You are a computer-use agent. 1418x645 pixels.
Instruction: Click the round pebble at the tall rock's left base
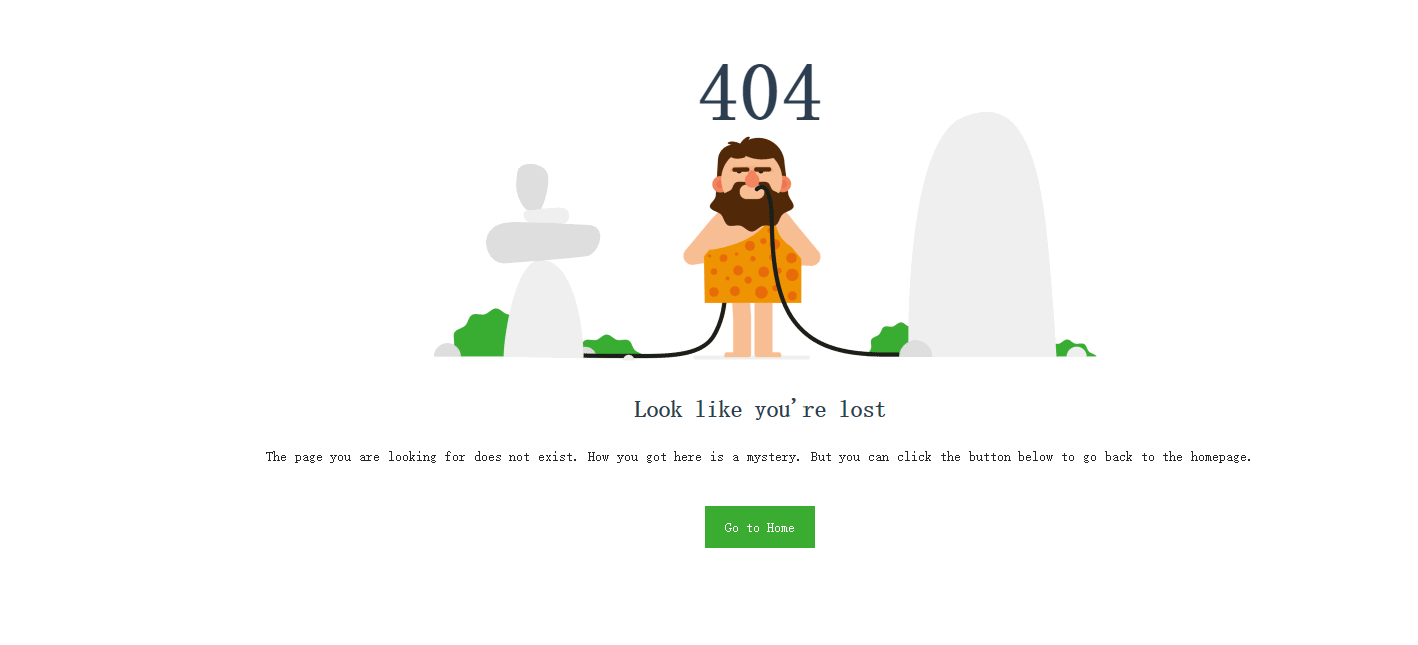click(915, 349)
